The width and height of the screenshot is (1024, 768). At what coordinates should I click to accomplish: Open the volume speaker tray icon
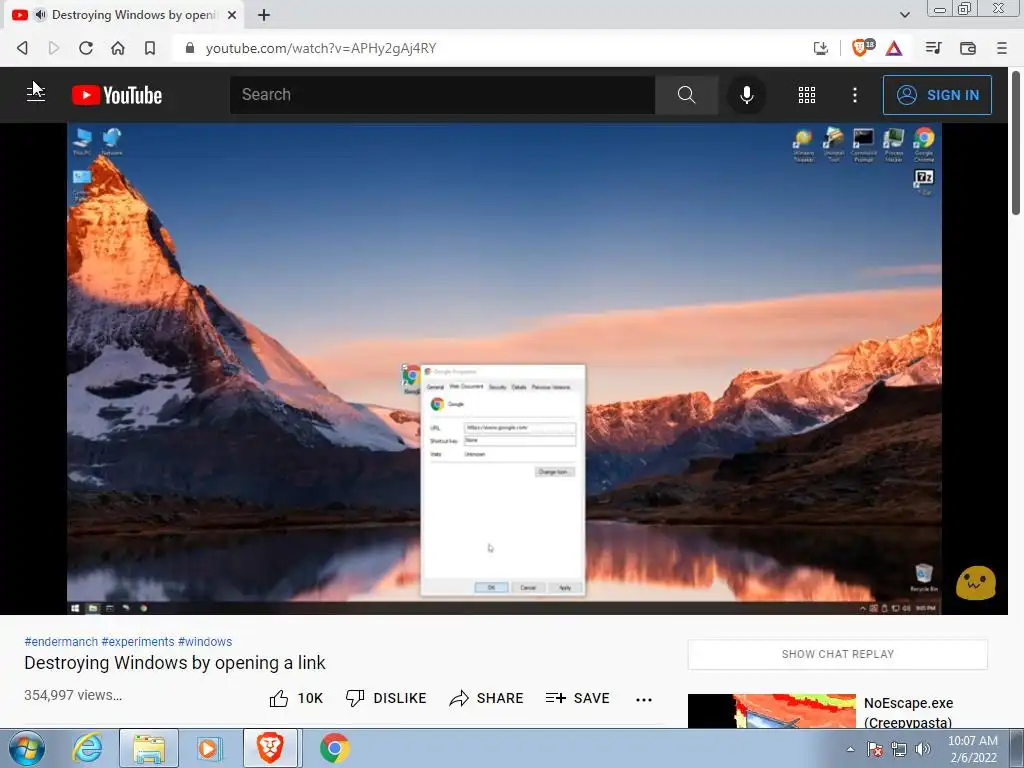(x=922, y=749)
